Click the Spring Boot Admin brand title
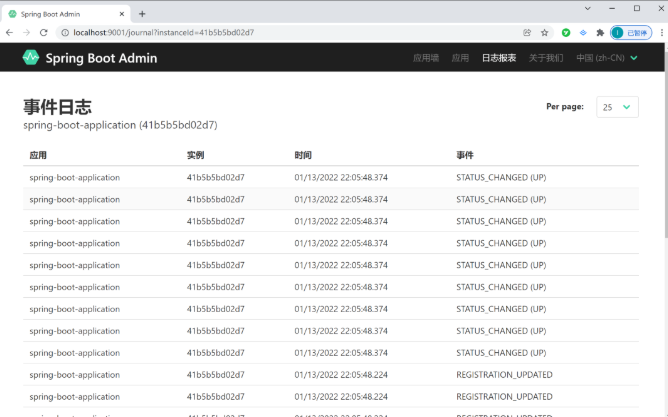This screenshot has height=417, width=668. [x=101, y=58]
